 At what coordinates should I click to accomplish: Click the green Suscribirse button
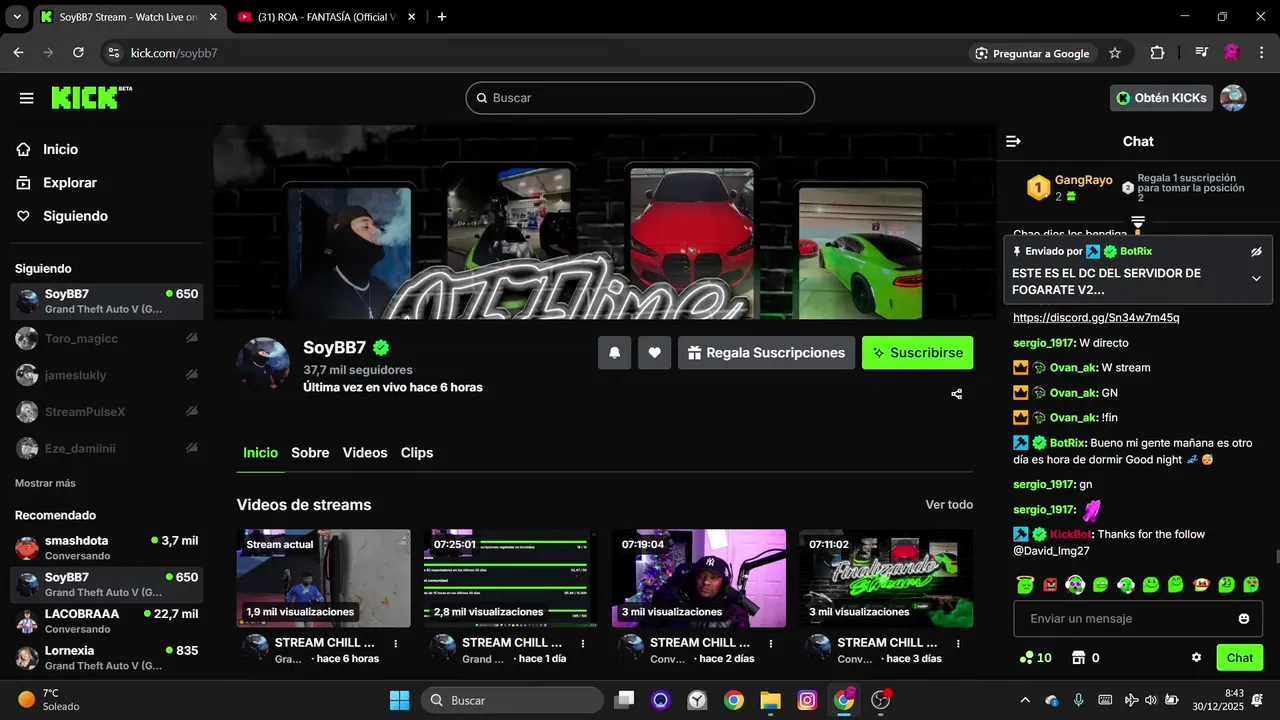[917, 353]
